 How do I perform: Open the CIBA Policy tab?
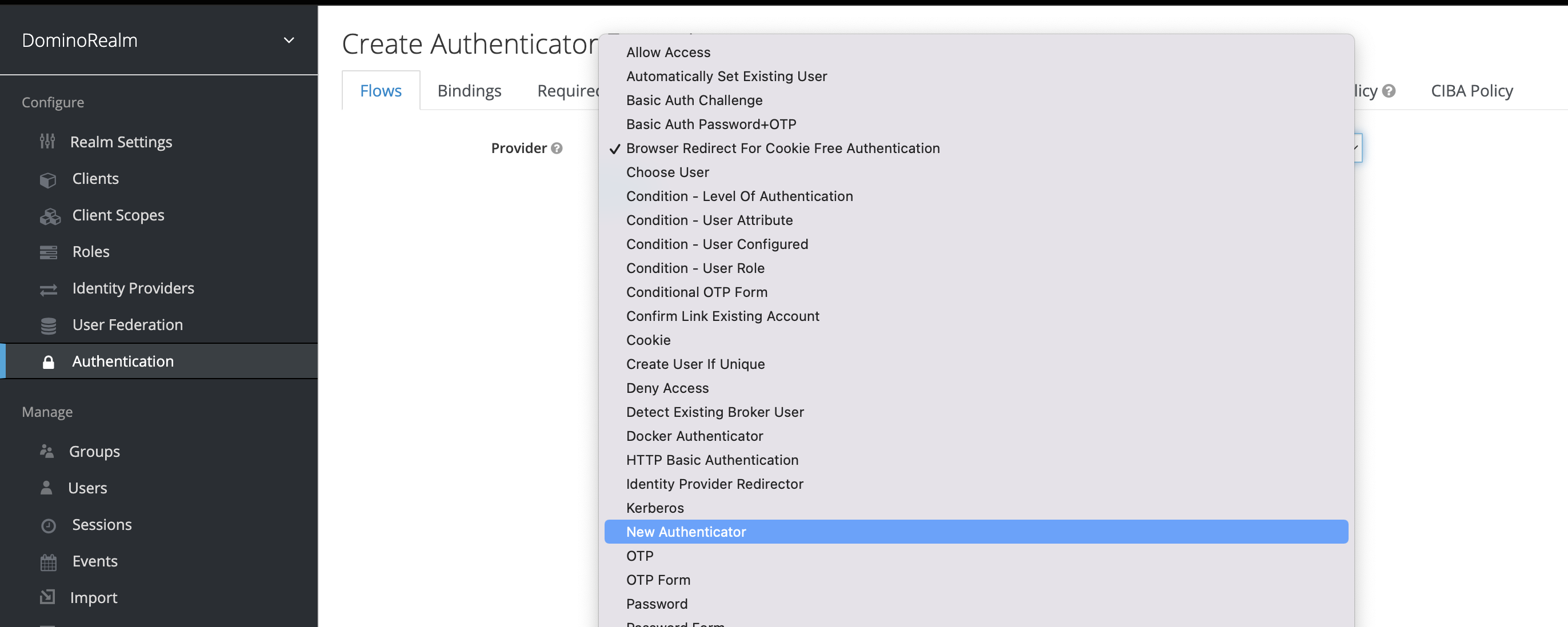point(1471,91)
